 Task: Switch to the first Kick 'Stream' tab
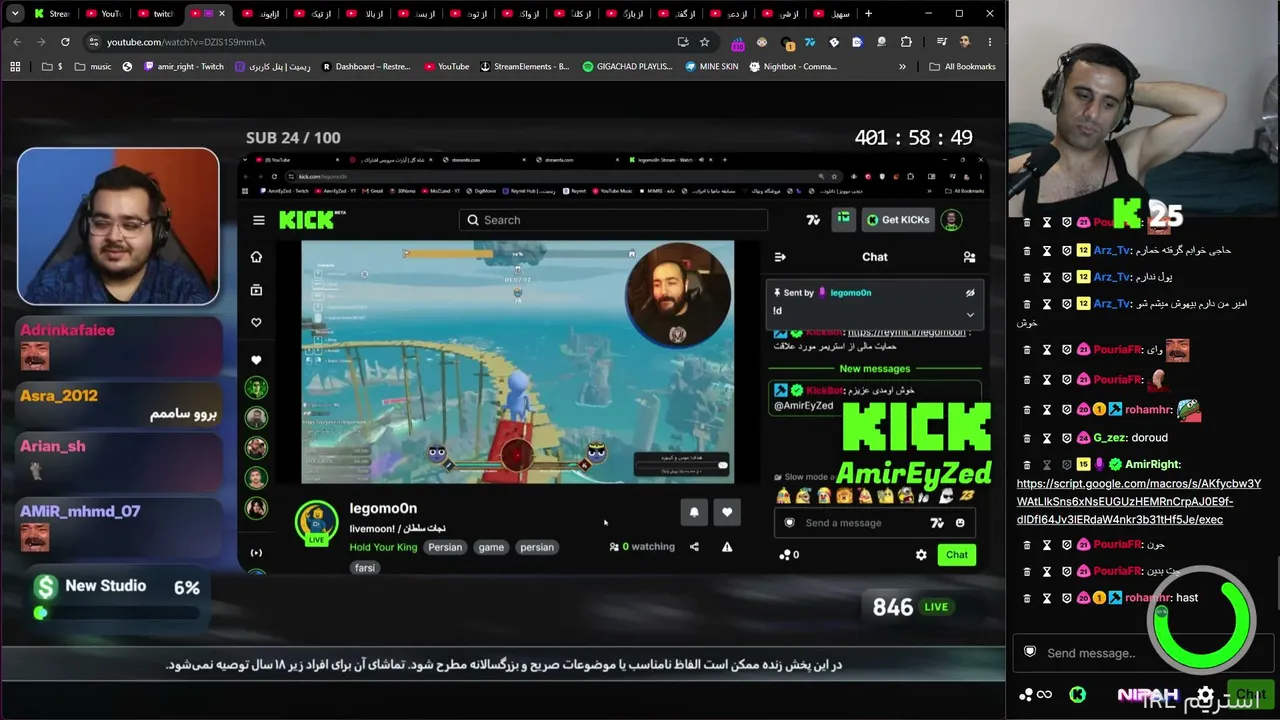(52, 14)
